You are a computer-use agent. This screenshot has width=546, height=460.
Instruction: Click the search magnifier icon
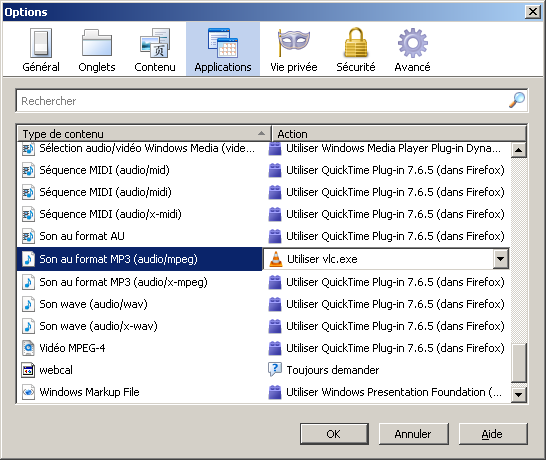click(517, 100)
